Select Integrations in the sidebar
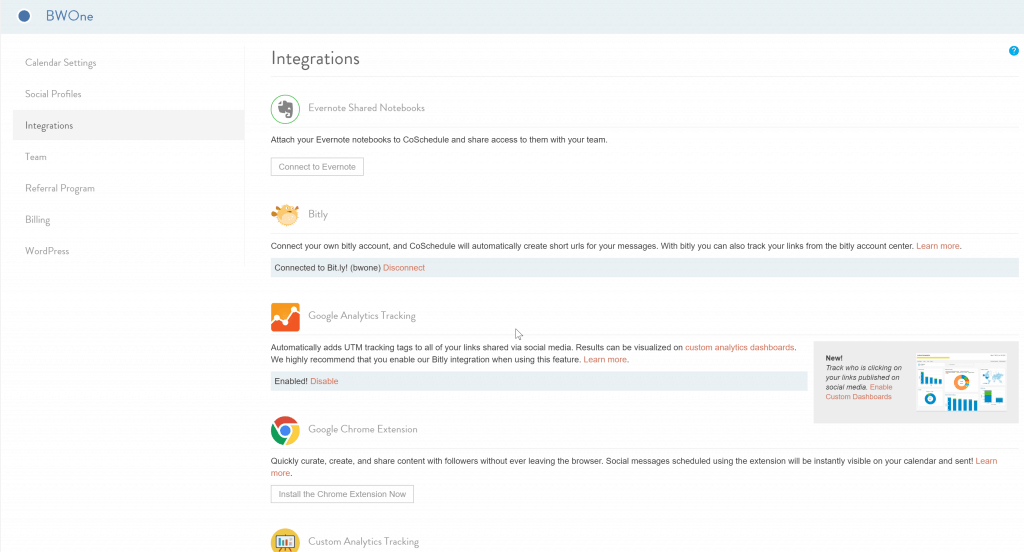The image size is (1024, 552). [129, 125]
